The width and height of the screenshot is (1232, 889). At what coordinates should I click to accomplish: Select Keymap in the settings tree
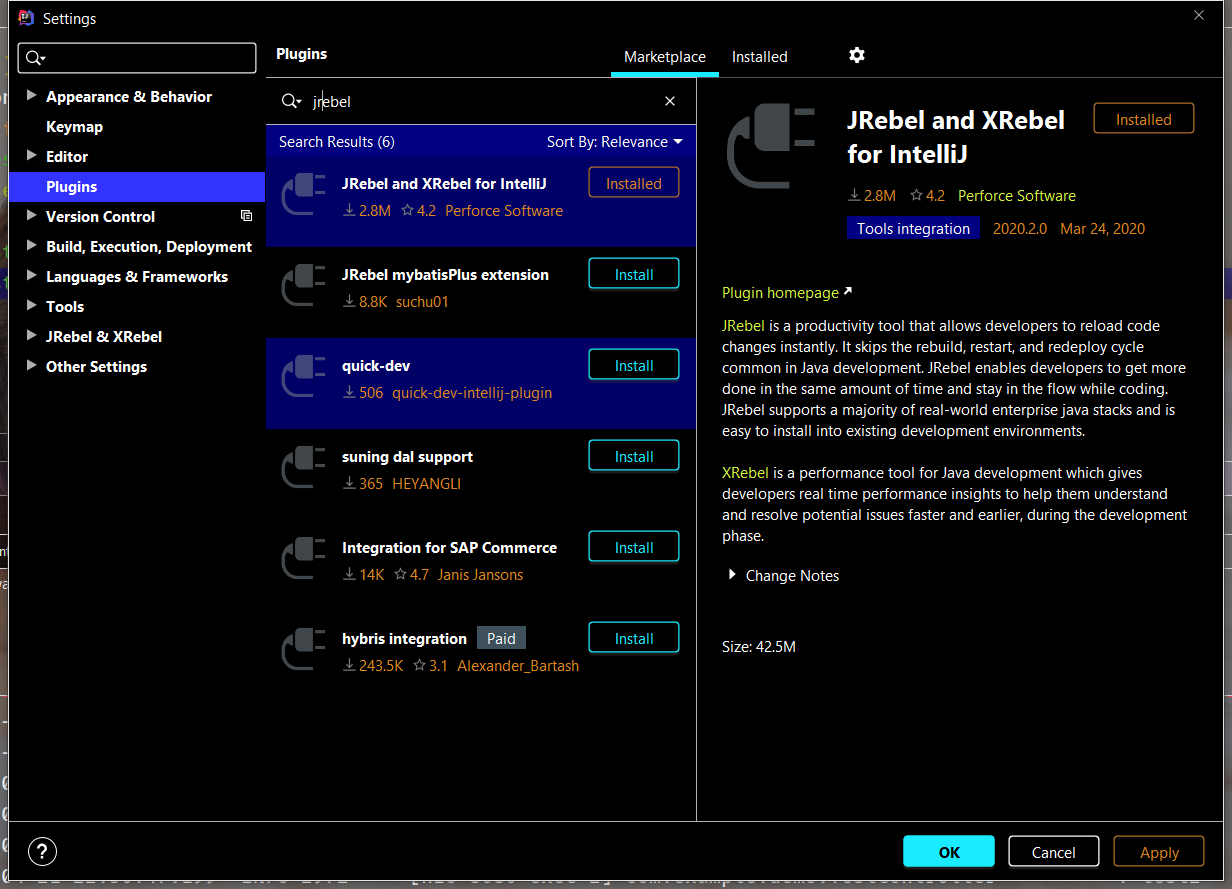pos(74,127)
